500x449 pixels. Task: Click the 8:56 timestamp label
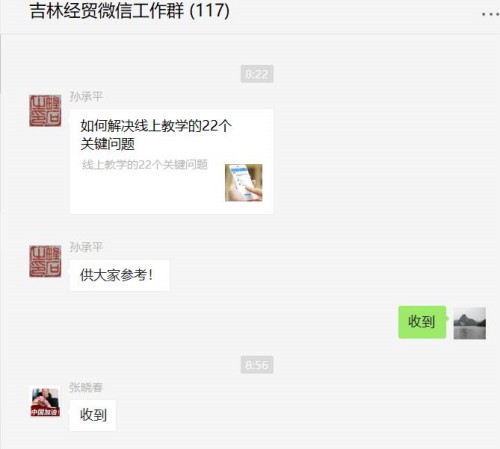click(x=257, y=365)
